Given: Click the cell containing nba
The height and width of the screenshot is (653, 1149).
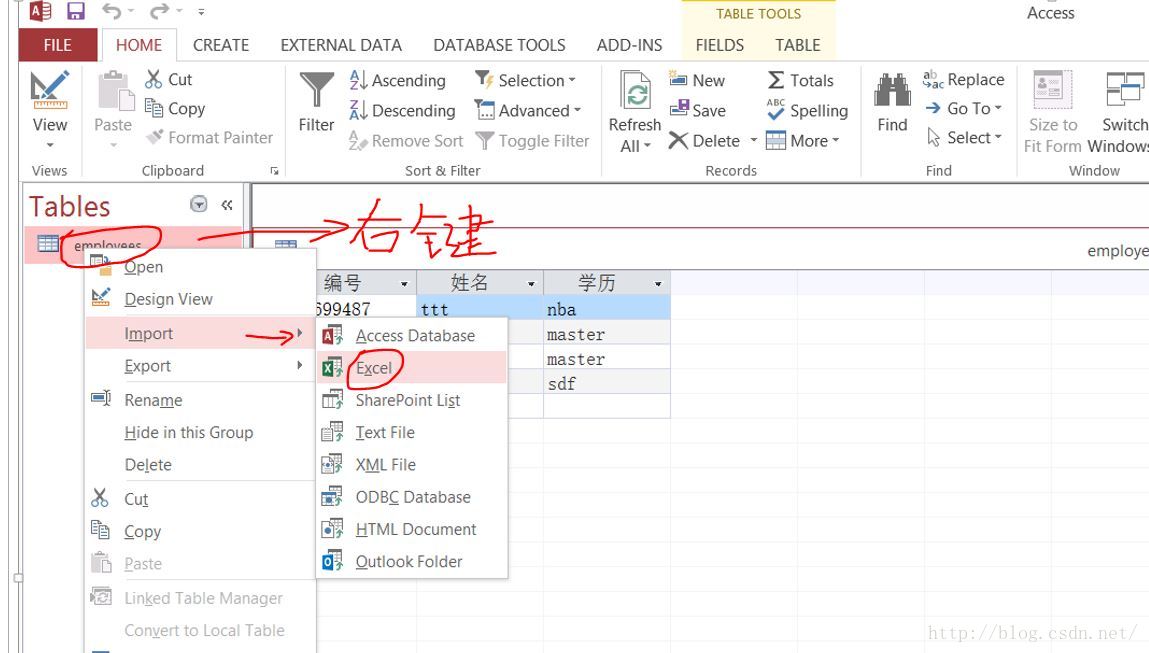Looking at the screenshot, I should [x=607, y=309].
